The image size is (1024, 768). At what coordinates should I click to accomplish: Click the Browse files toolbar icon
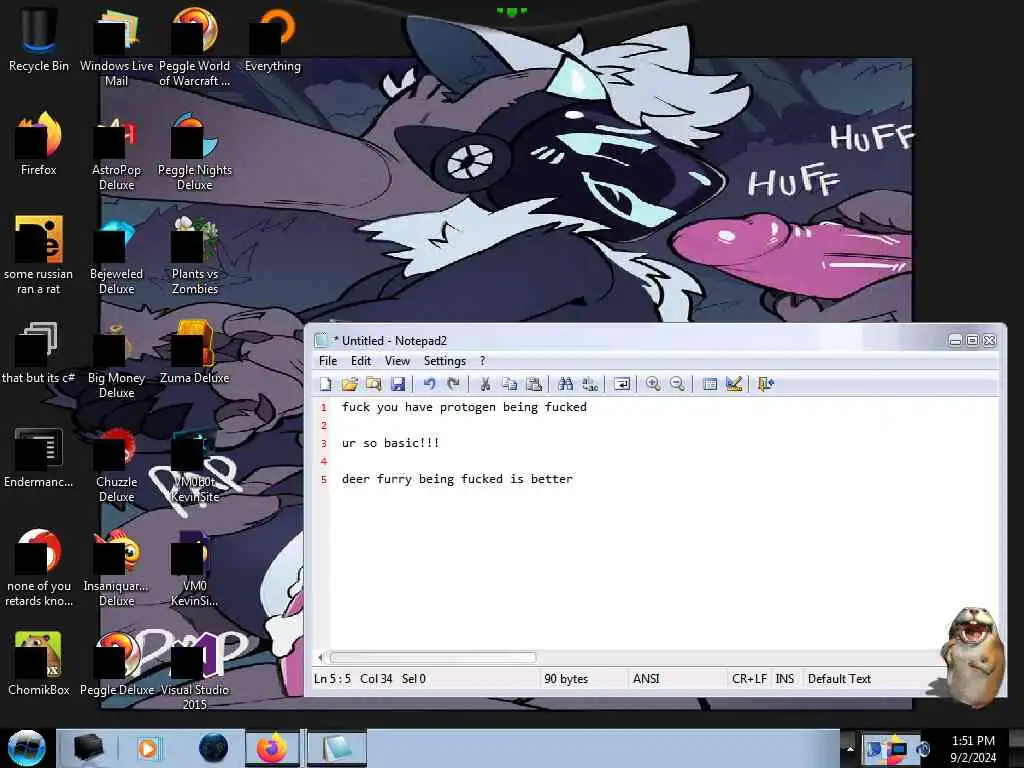[x=374, y=384]
